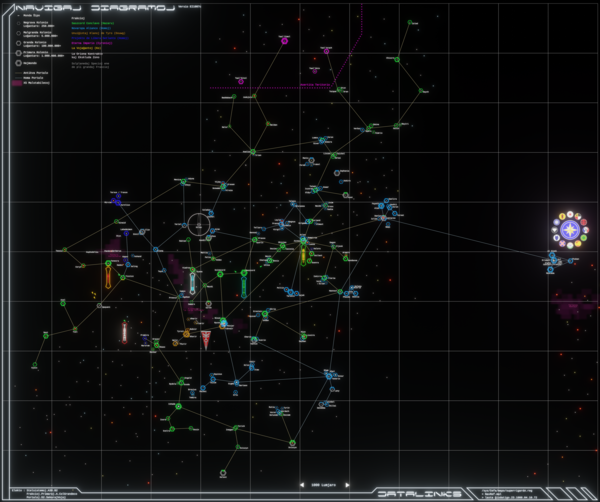
Task: Select the red triangular pennant marker
Action: 206,339
